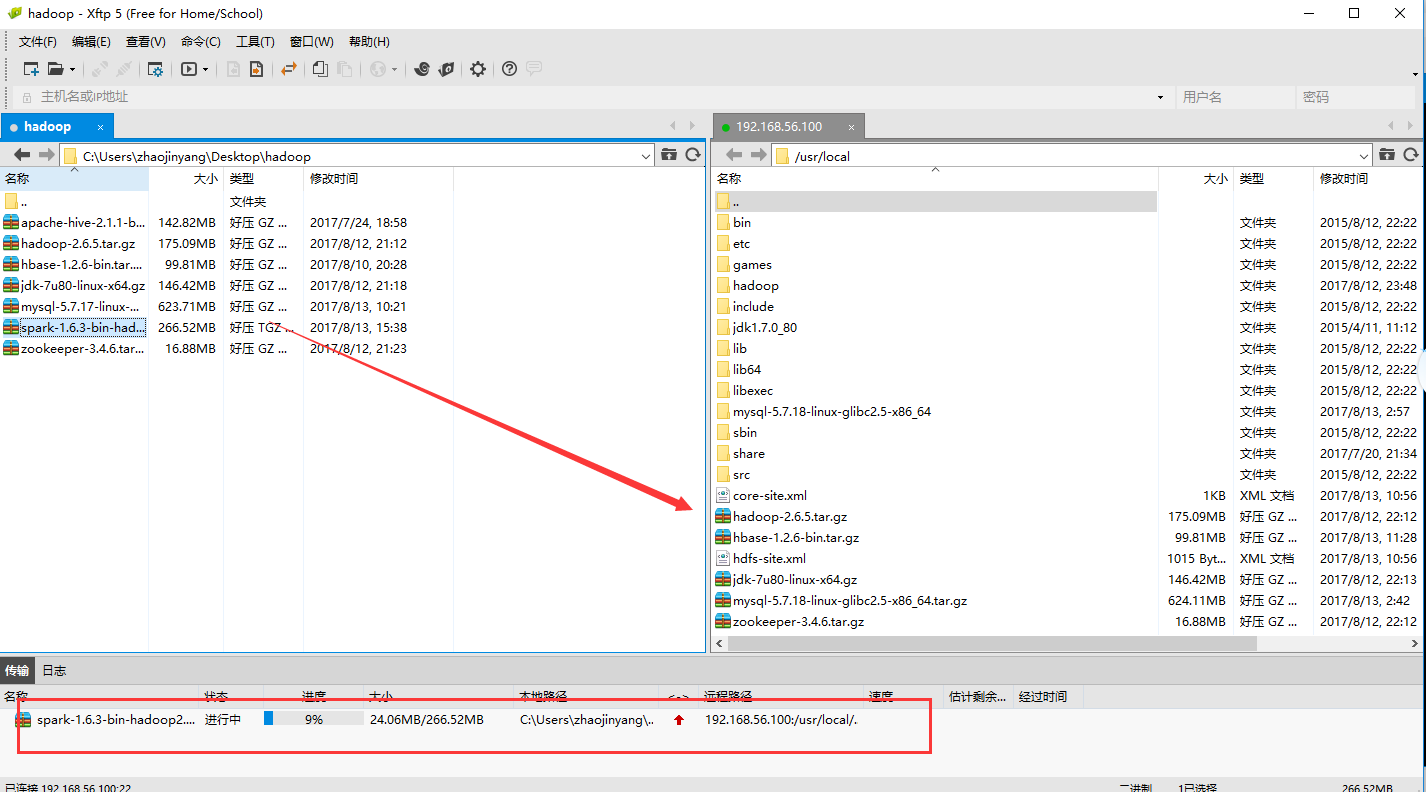Click the 密码 password field
This screenshot has height=792, width=1426.
click(x=1355, y=97)
